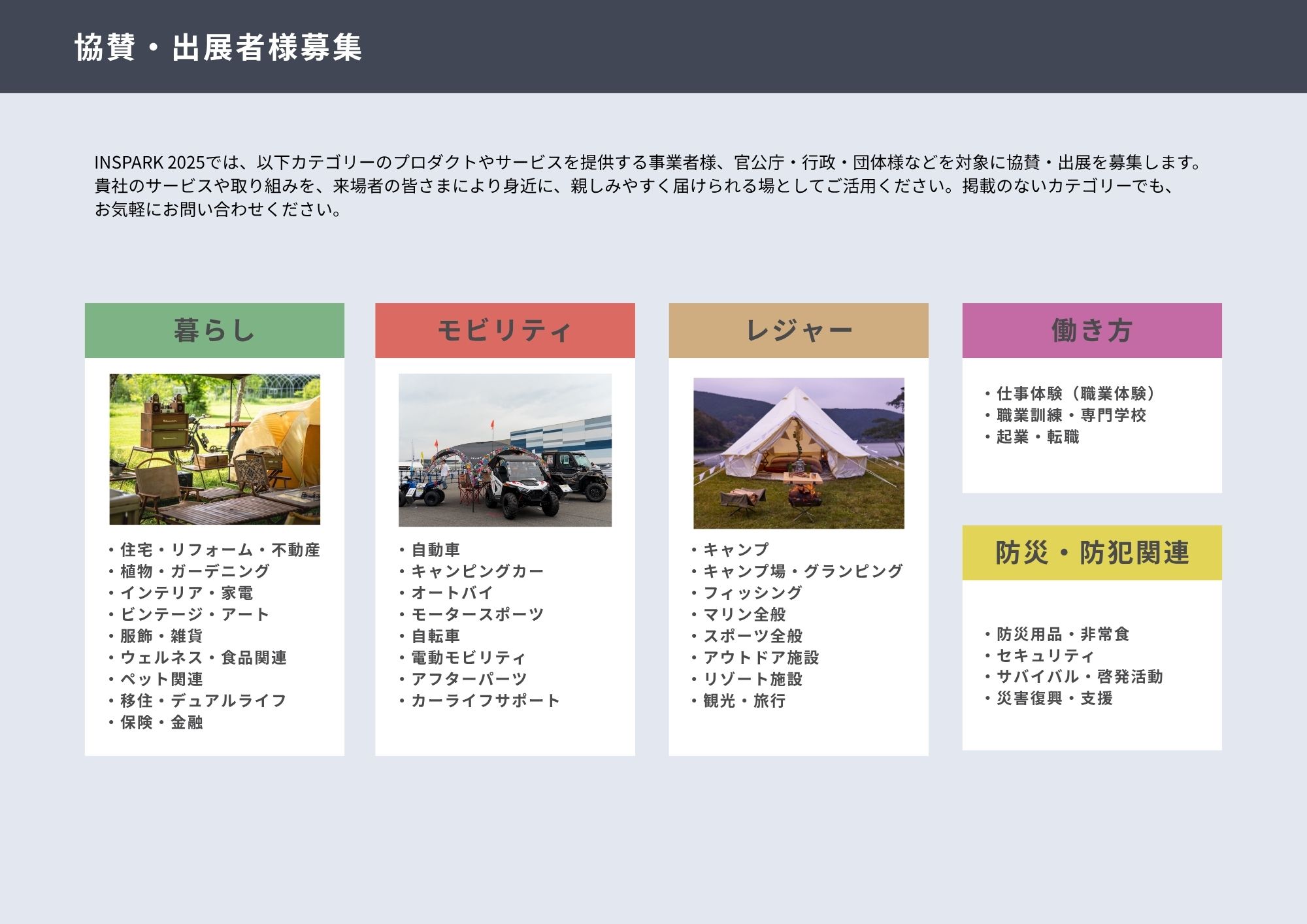Click カーライフサポート list item

tap(479, 701)
